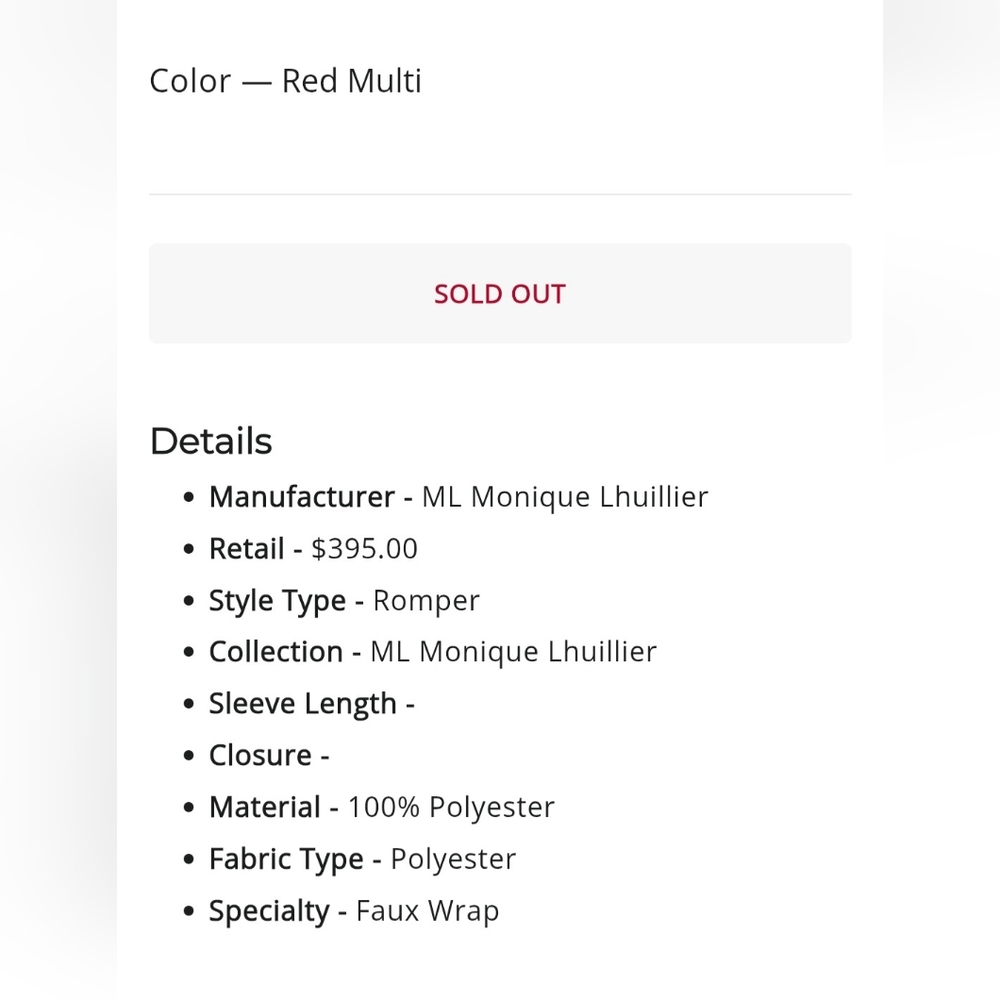Screen dimensions: 1000x1000
Task: Click the Romper style value
Action: [x=426, y=601]
